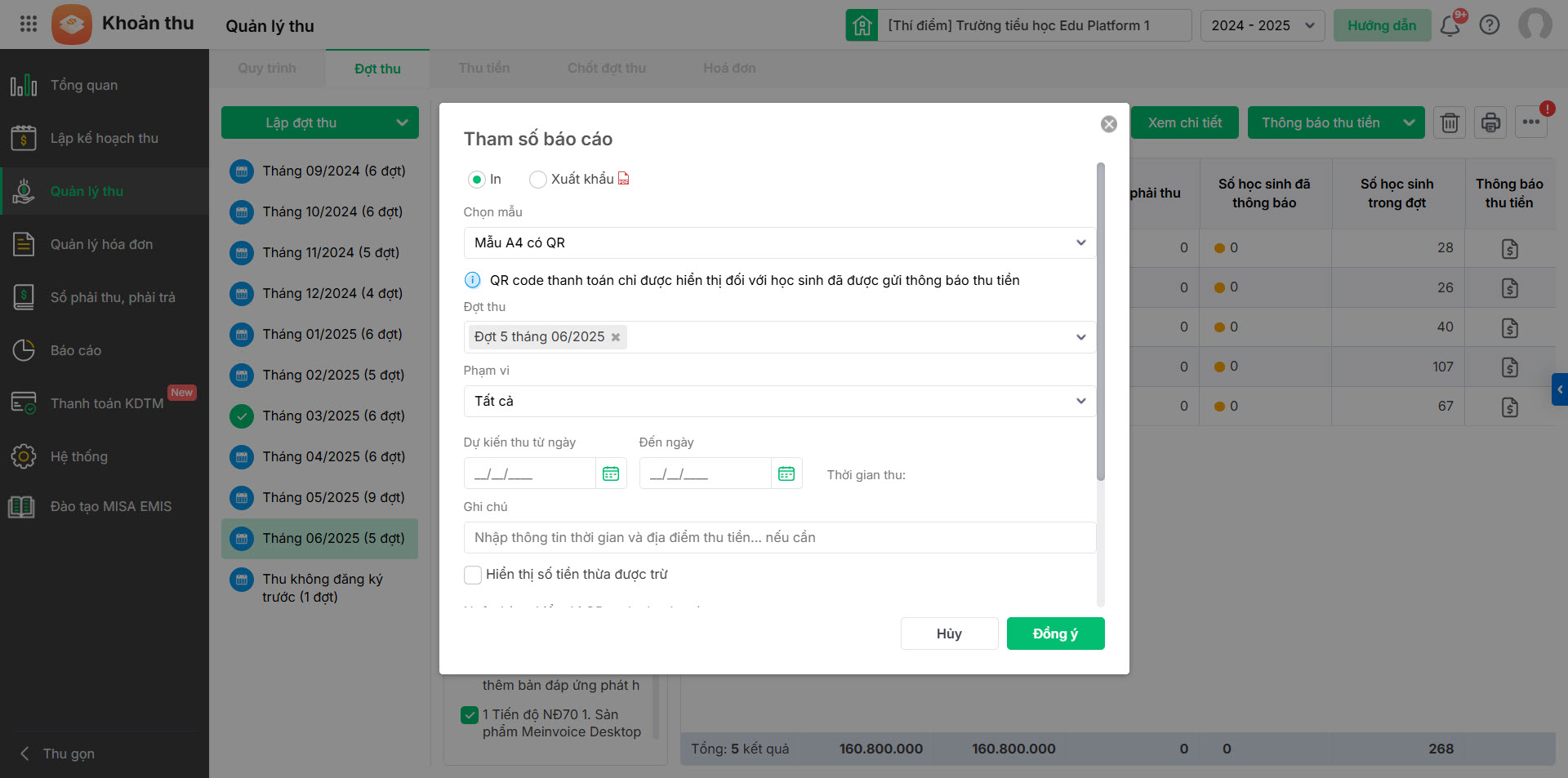Click the Ghi chú note input field
Image resolution: width=1568 pixels, height=778 pixels.
[779, 538]
